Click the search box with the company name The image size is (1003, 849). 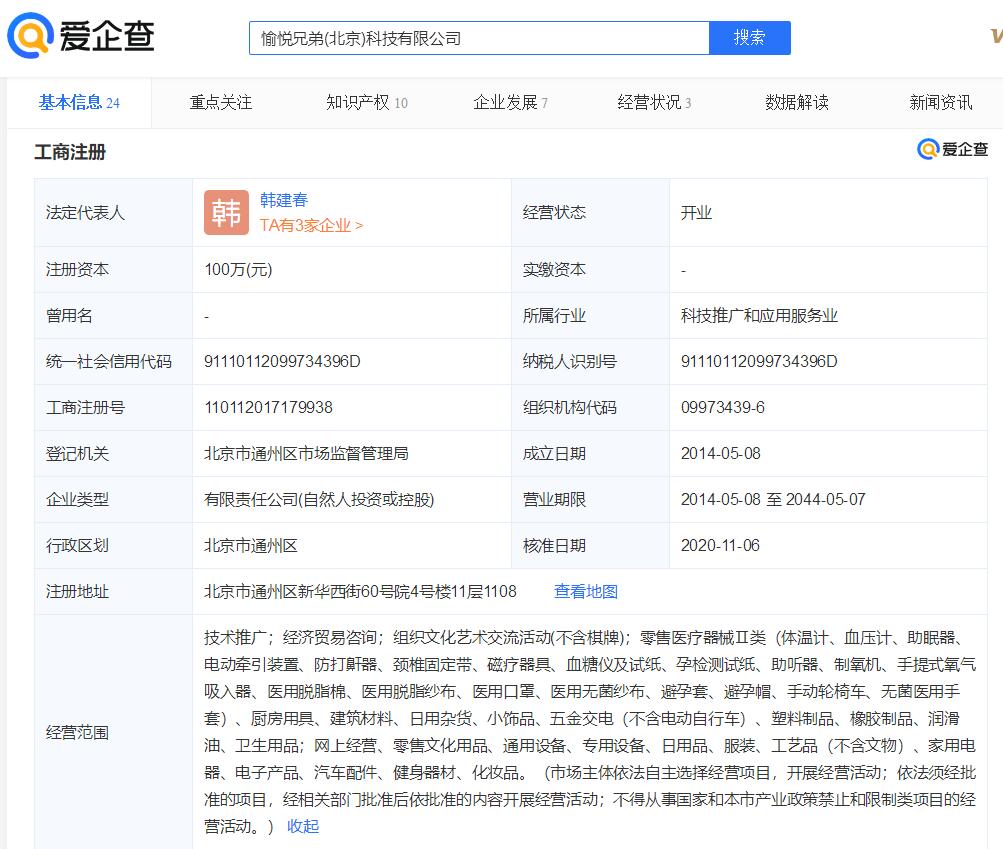click(479, 38)
